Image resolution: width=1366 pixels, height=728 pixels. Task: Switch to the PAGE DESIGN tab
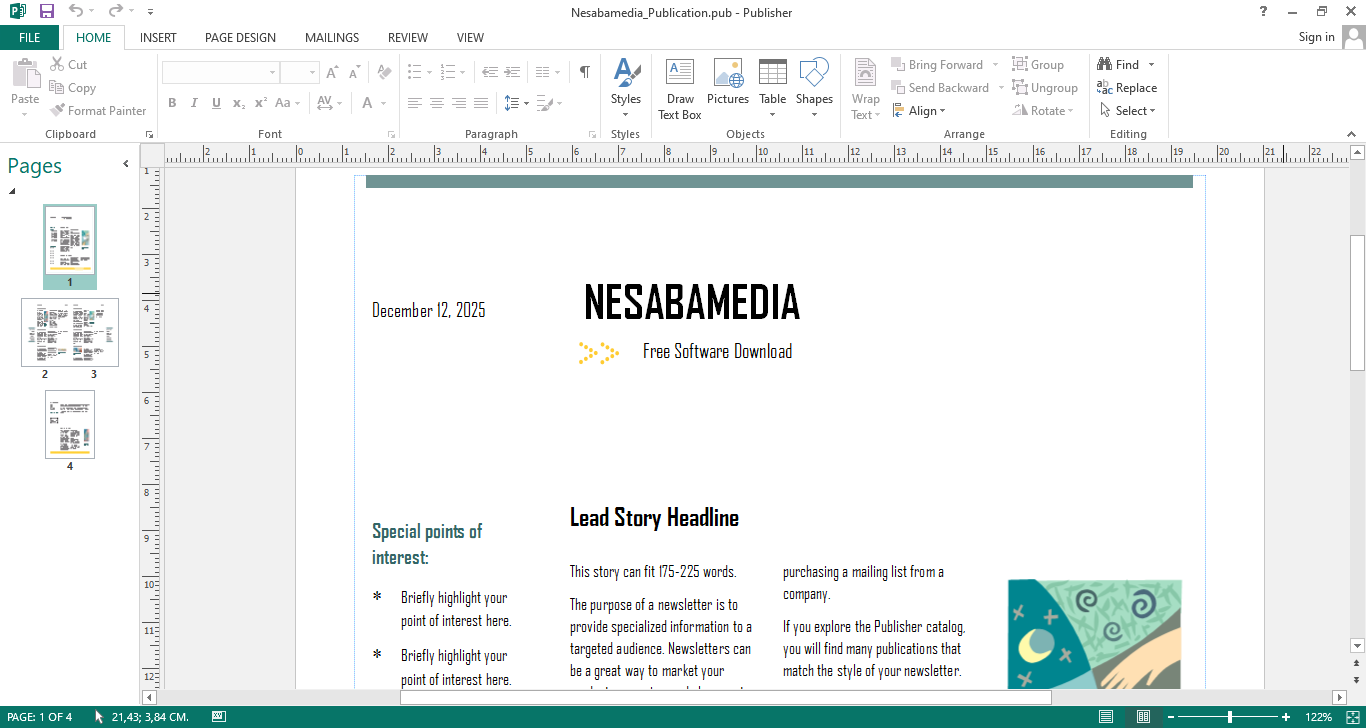click(240, 38)
